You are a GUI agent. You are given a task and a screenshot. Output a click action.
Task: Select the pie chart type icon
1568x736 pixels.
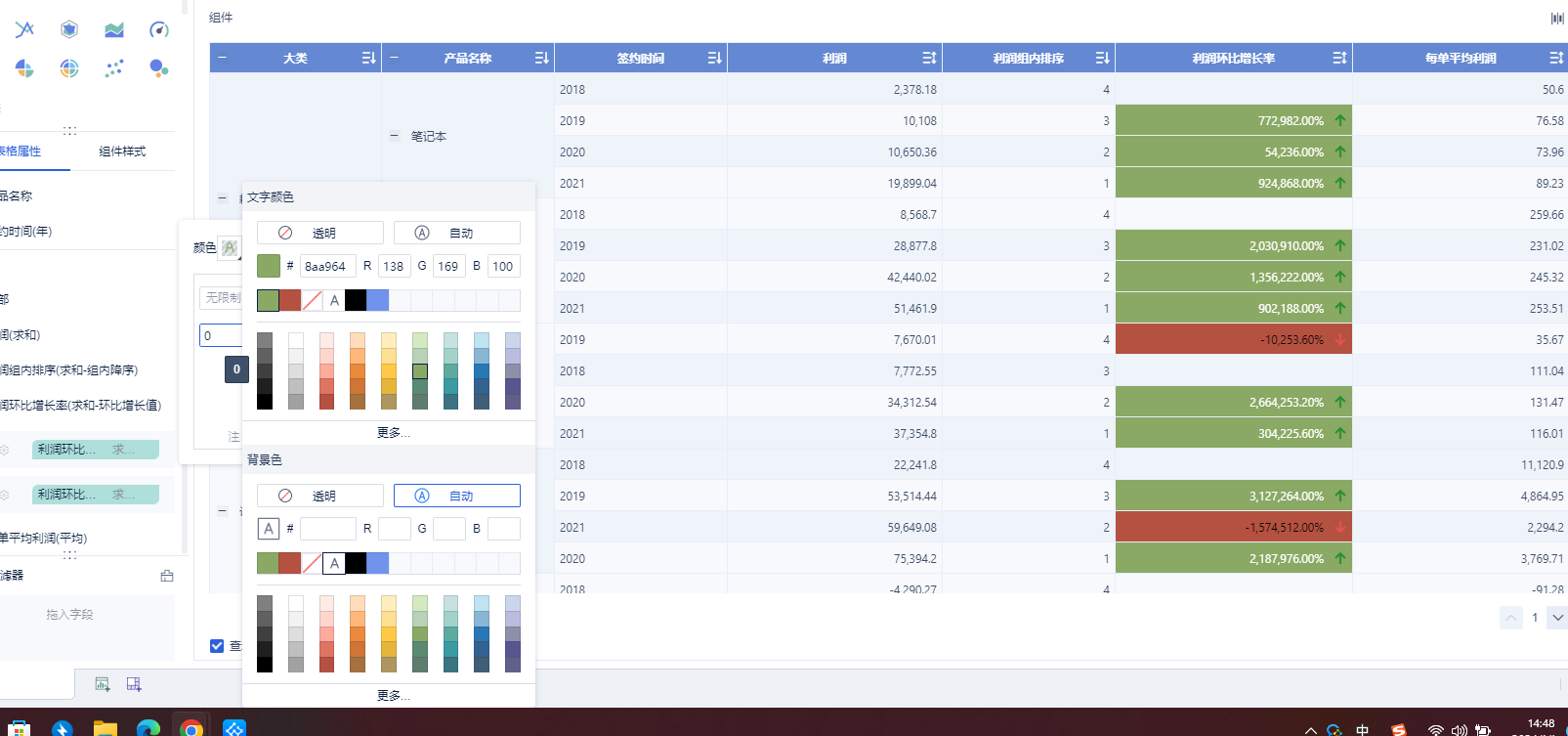click(24, 68)
